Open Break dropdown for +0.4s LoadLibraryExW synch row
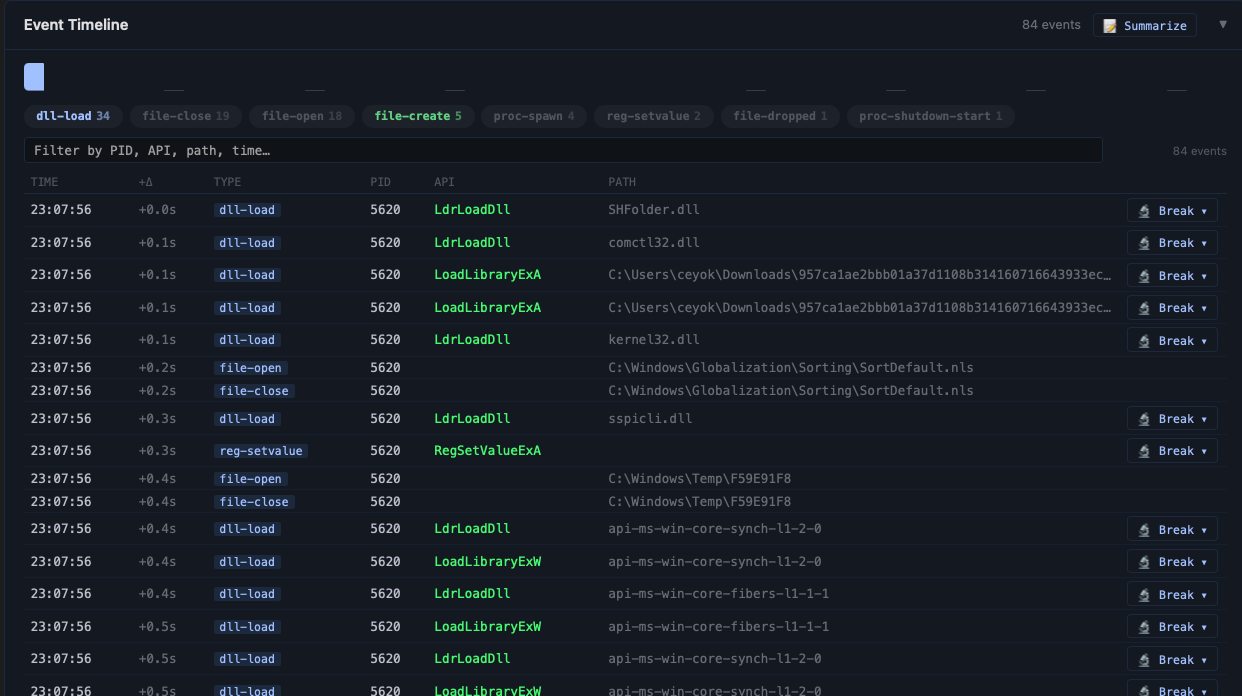Viewport: 1242px width, 696px height. click(1172, 562)
